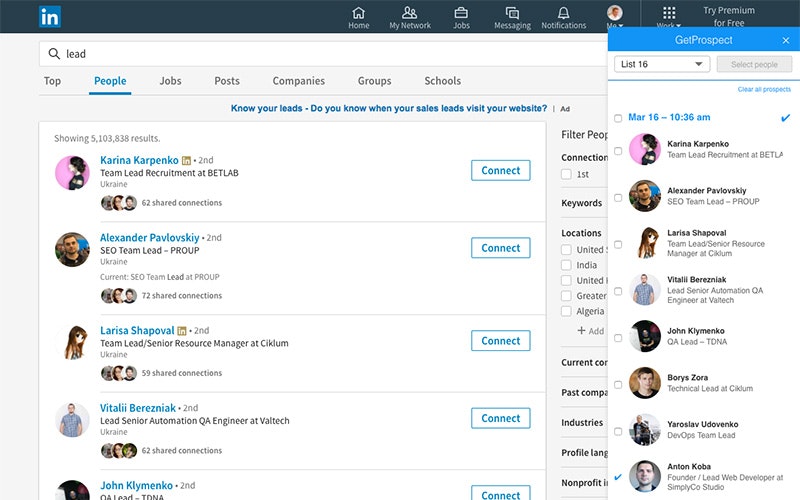Check Larisa Shapoval in GetProspect list

618,244
